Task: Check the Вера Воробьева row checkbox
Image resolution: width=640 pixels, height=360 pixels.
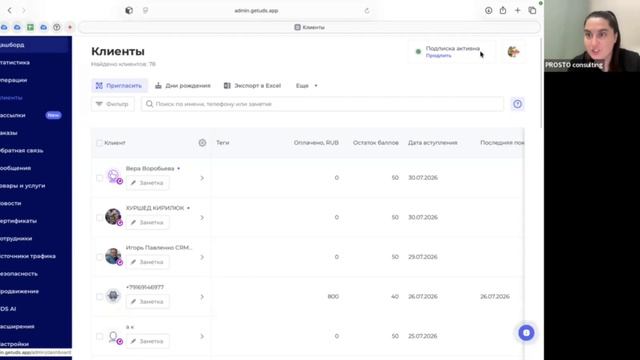Action: [x=99, y=178]
